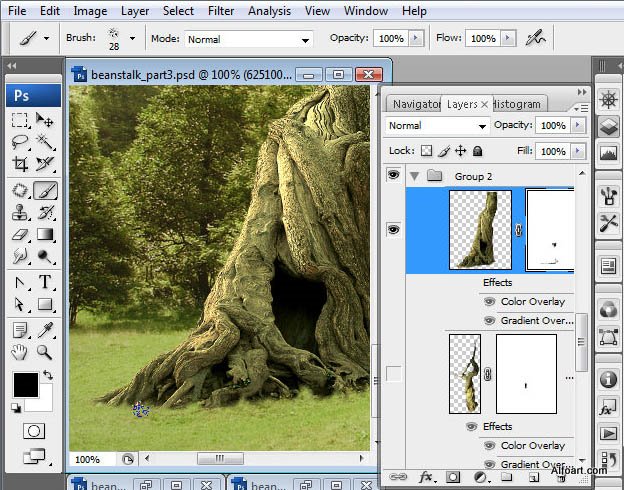Image resolution: width=624 pixels, height=490 pixels.
Task: Select the Eraser tool
Action: (20, 234)
